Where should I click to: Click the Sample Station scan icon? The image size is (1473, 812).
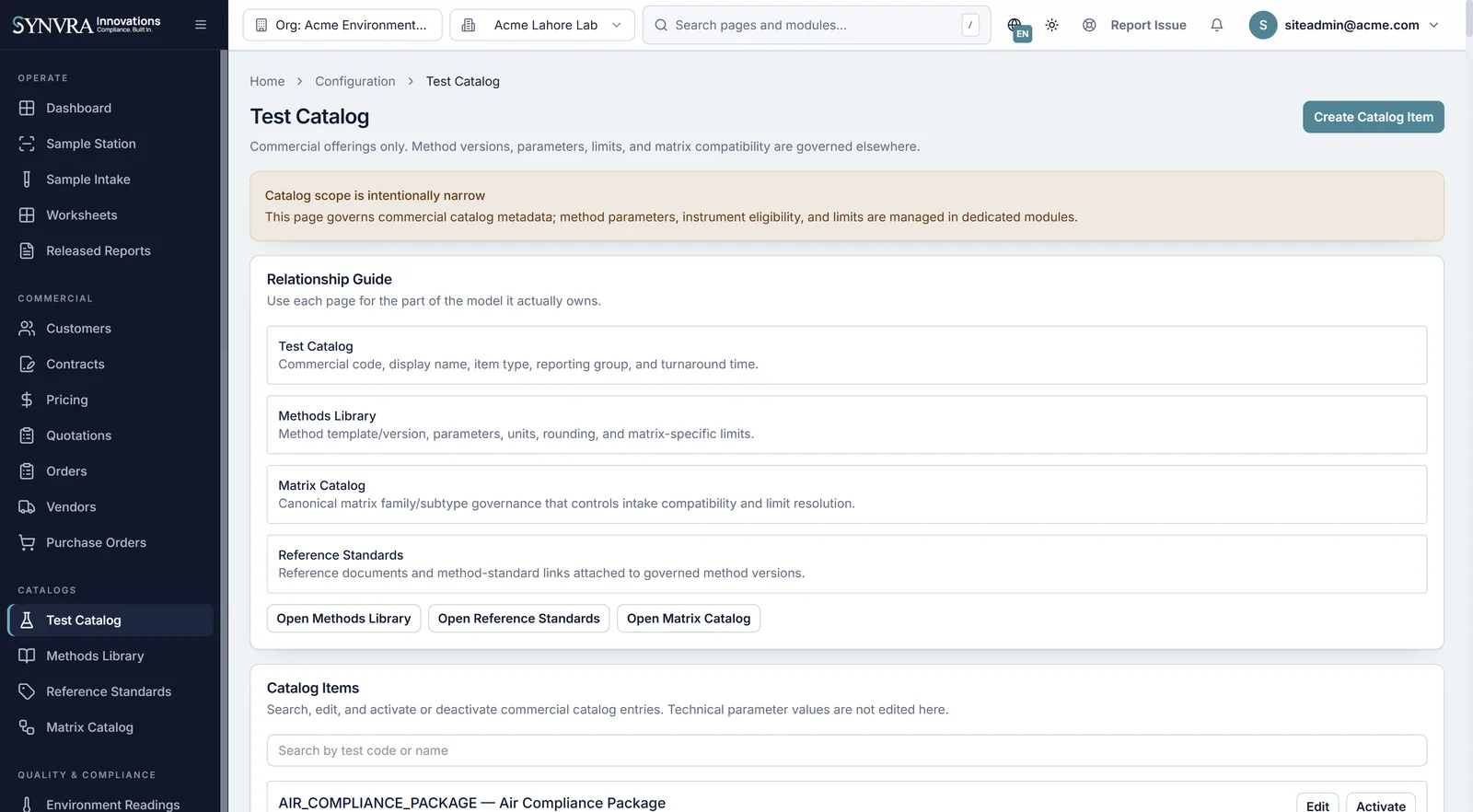[x=27, y=144]
